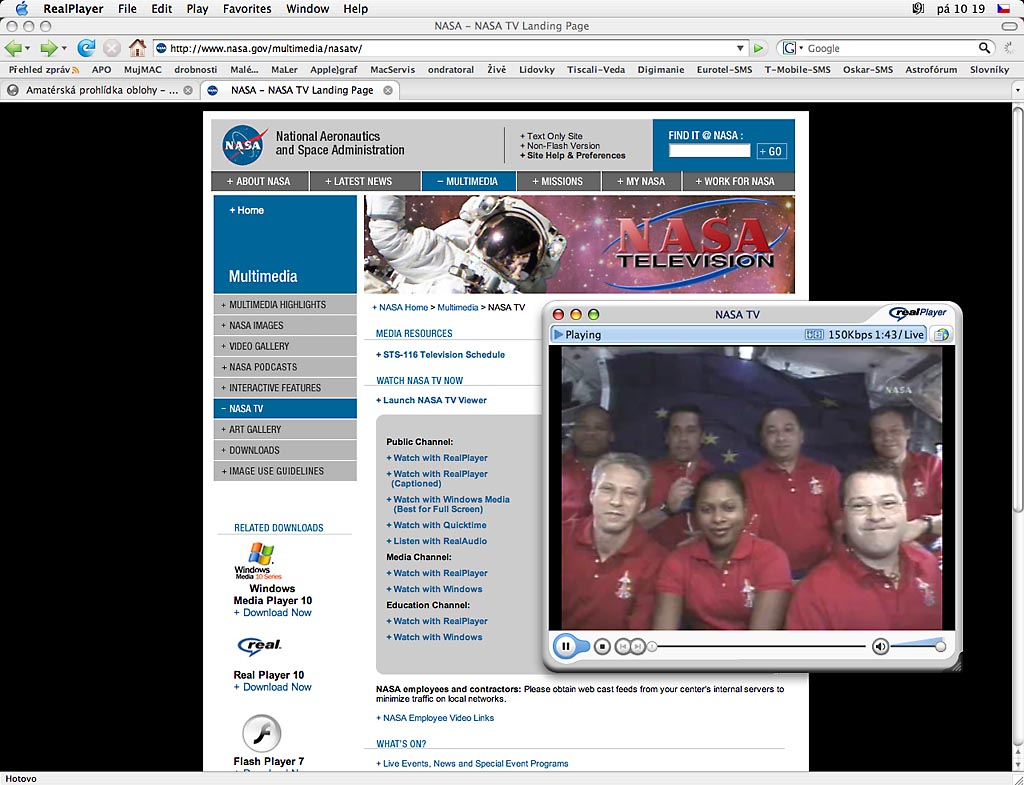Image resolution: width=1024 pixels, height=785 pixels.
Task: Open the STS-116 Television Schedule link
Action: [440, 355]
